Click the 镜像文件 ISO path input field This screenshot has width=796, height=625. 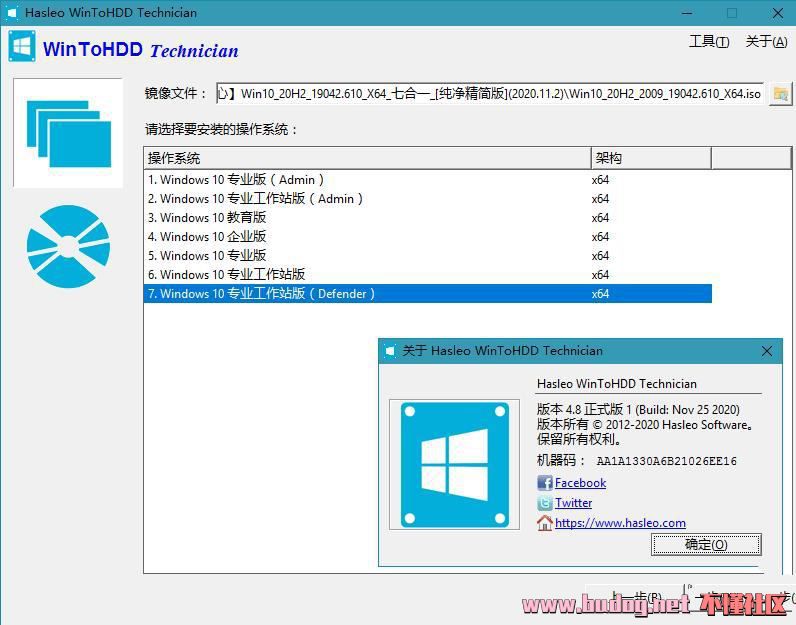click(490, 94)
